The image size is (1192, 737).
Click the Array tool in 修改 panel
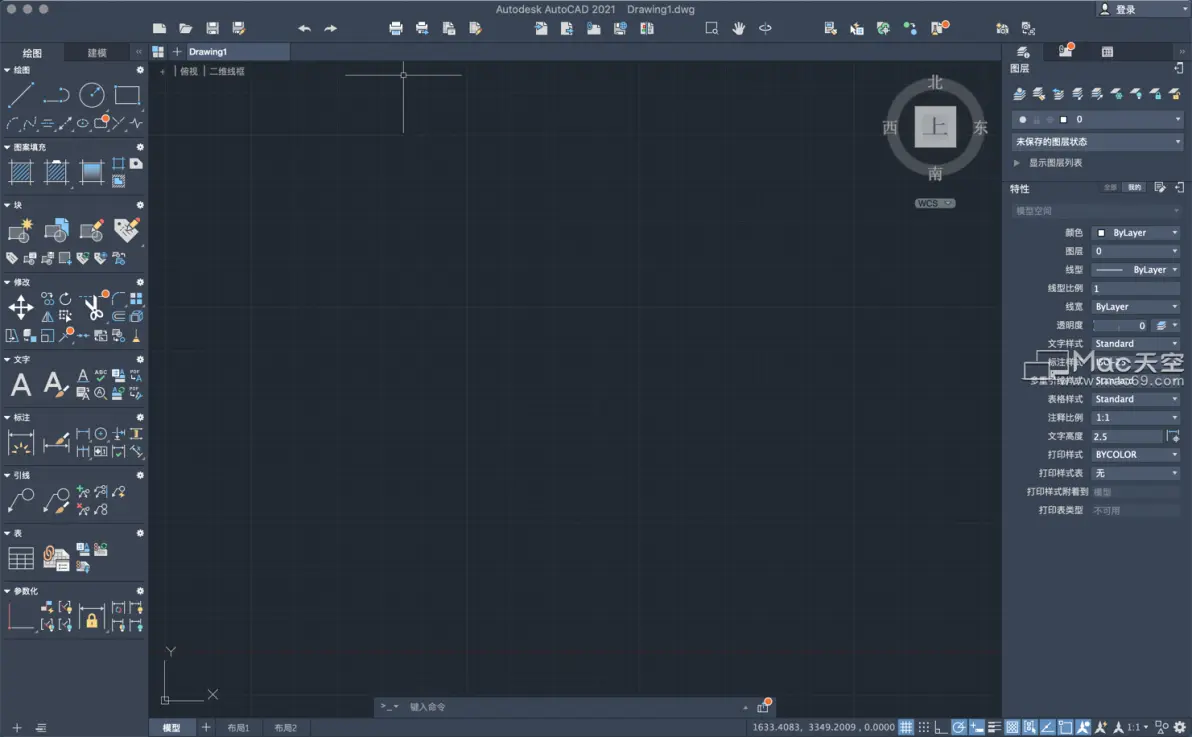click(136, 299)
